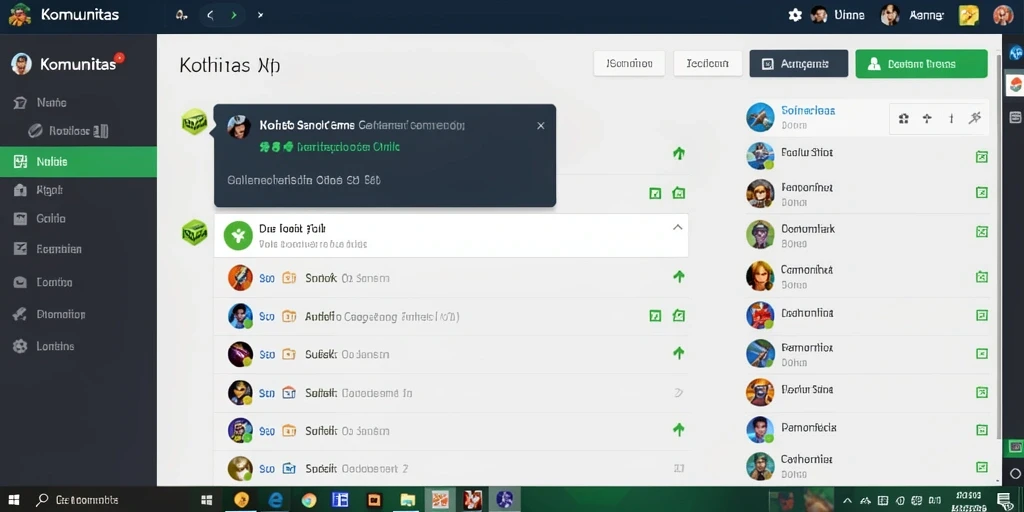Click the blue Solnerloas member name

coord(808,110)
